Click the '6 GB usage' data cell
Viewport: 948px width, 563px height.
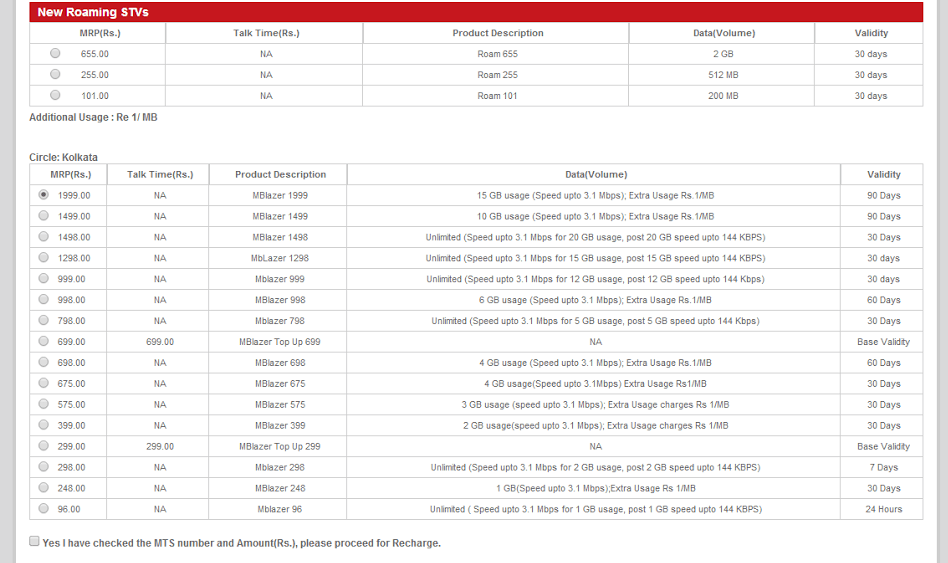pyautogui.click(x=596, y=300)
